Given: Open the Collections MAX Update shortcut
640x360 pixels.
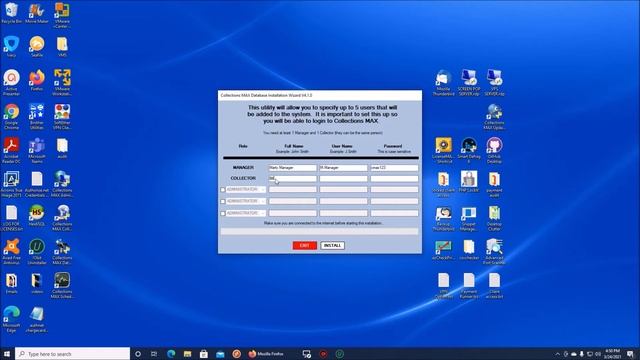Looking at the screenshot, I should coord(494,116).
